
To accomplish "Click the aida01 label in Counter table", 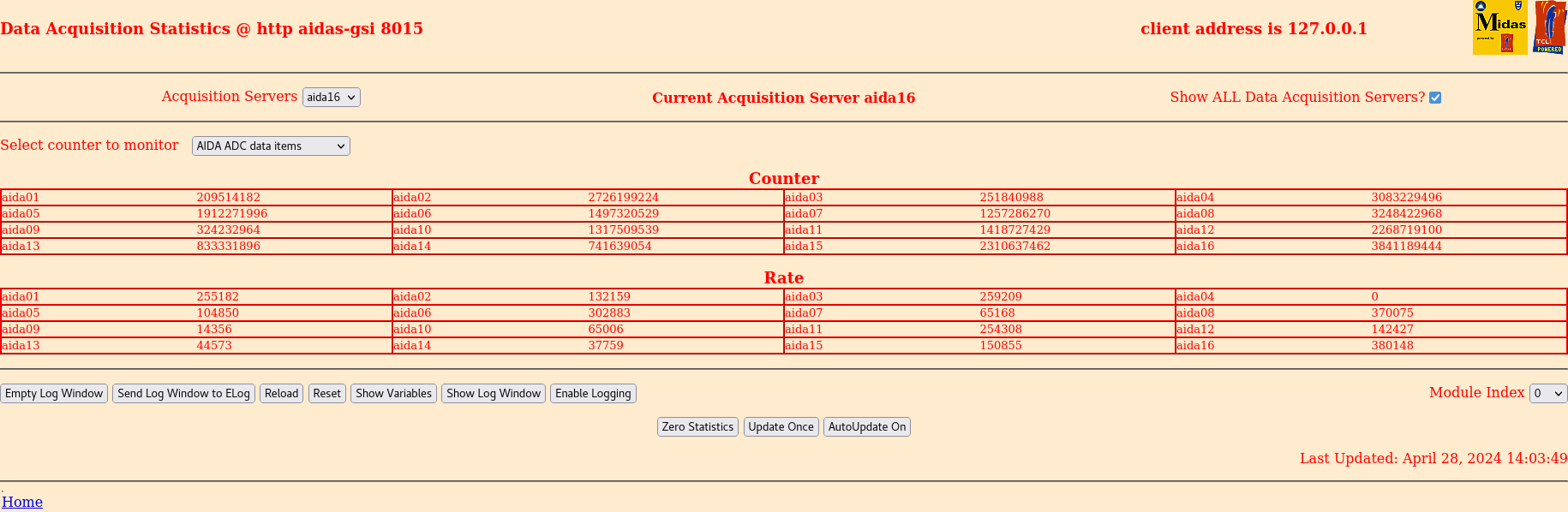I will pos(21,198).
